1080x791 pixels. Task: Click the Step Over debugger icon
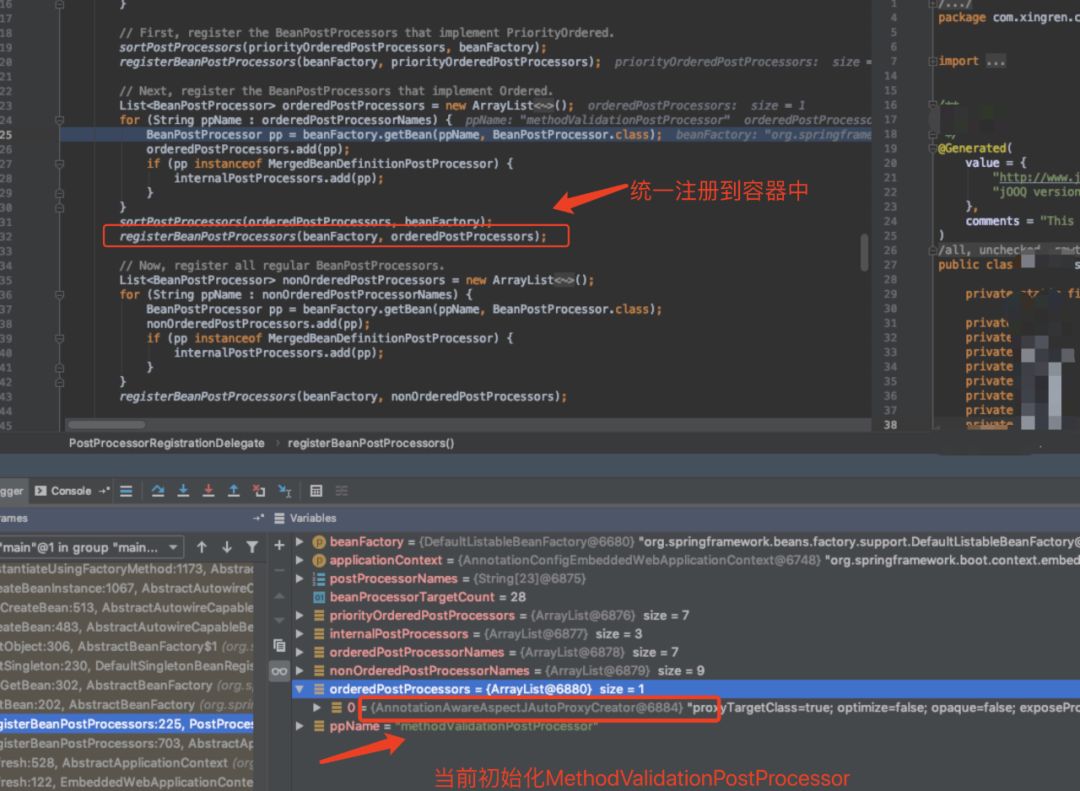click(x=158, y=491)
